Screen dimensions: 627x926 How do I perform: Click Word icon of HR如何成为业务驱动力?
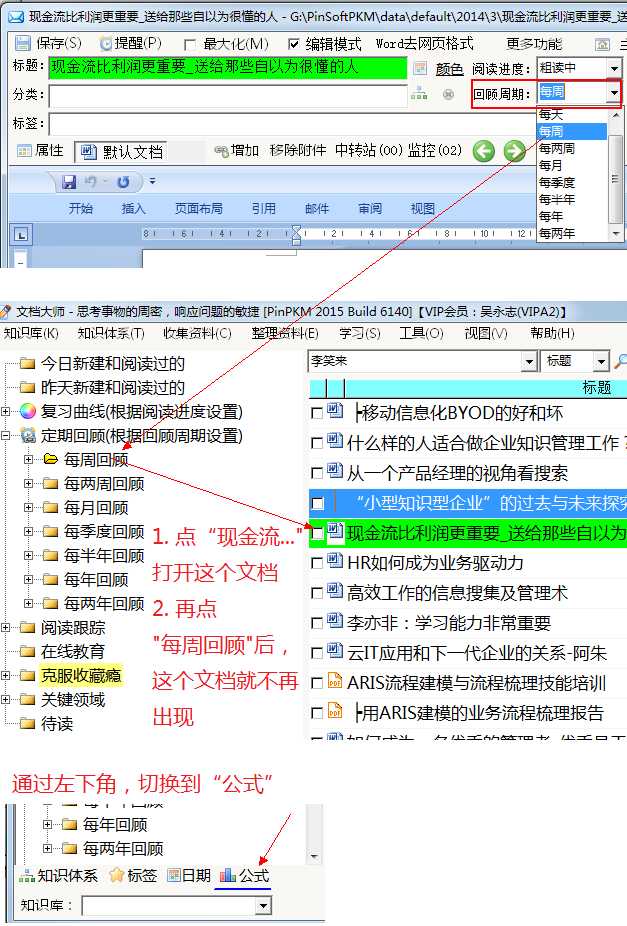[x=335, y=560]
